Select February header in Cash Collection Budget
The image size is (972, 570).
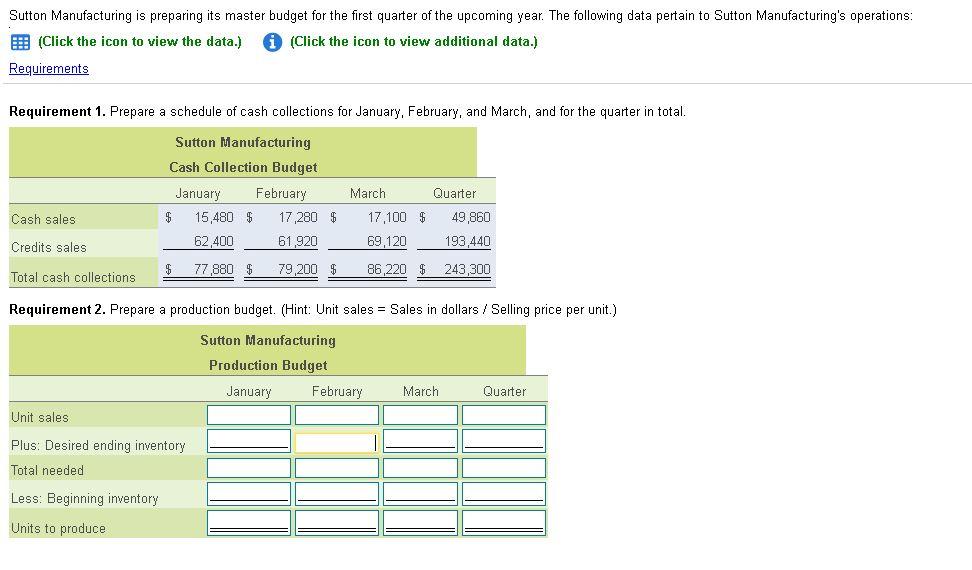tap(281, 193)
